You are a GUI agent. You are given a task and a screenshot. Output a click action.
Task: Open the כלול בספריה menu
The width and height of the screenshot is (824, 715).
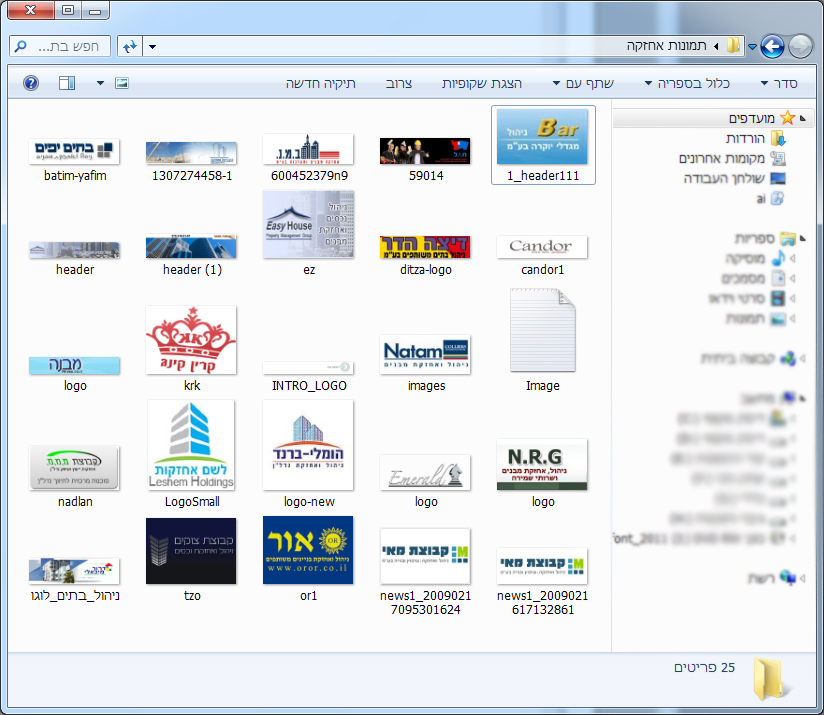[x=687, y=83]
